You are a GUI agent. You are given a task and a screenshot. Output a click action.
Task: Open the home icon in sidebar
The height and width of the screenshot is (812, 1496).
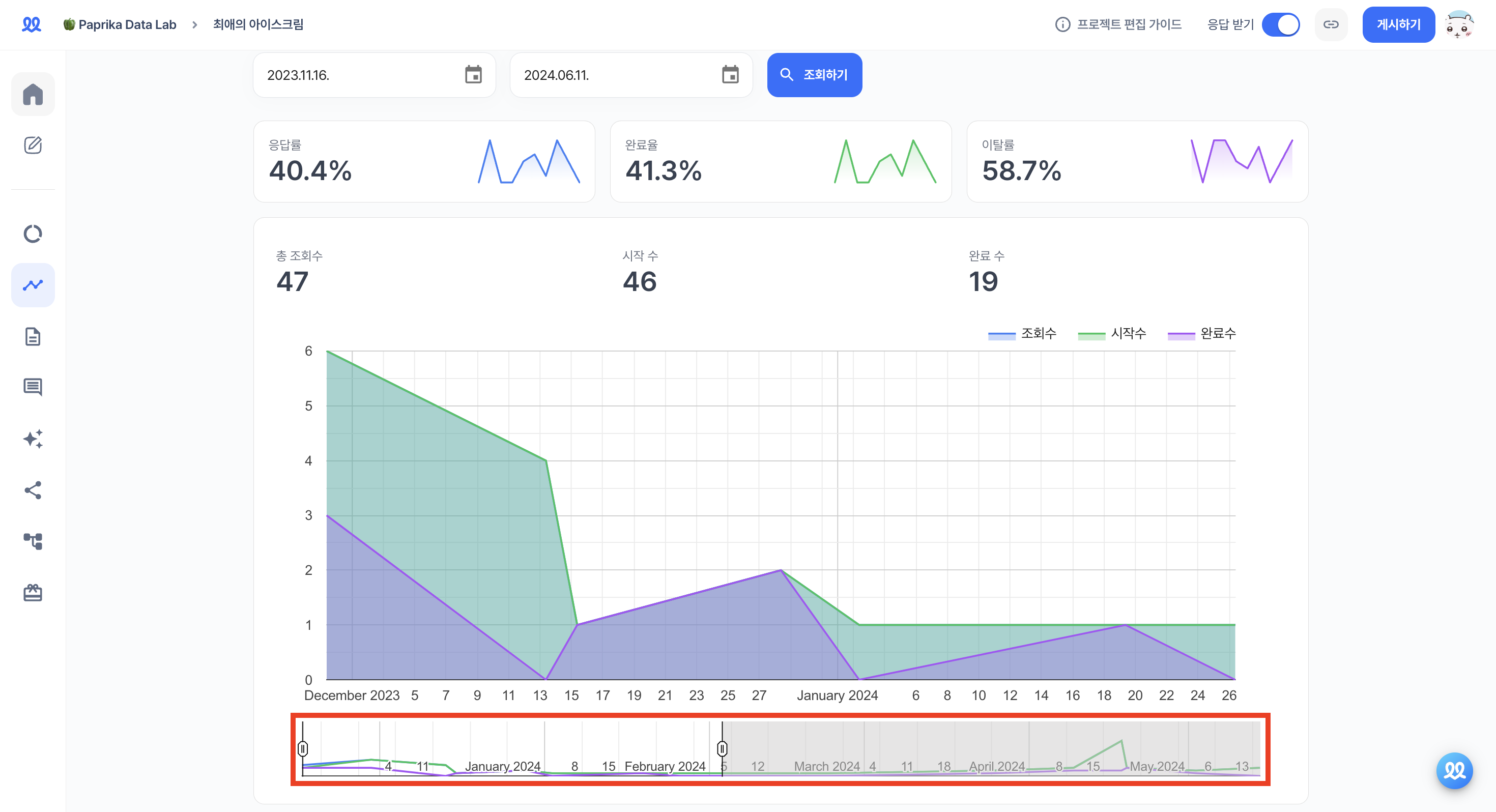pos(33,94)
